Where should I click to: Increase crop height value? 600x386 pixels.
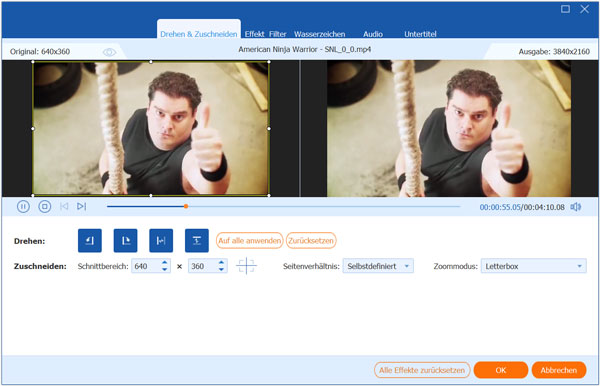click(x=221, y=262)
